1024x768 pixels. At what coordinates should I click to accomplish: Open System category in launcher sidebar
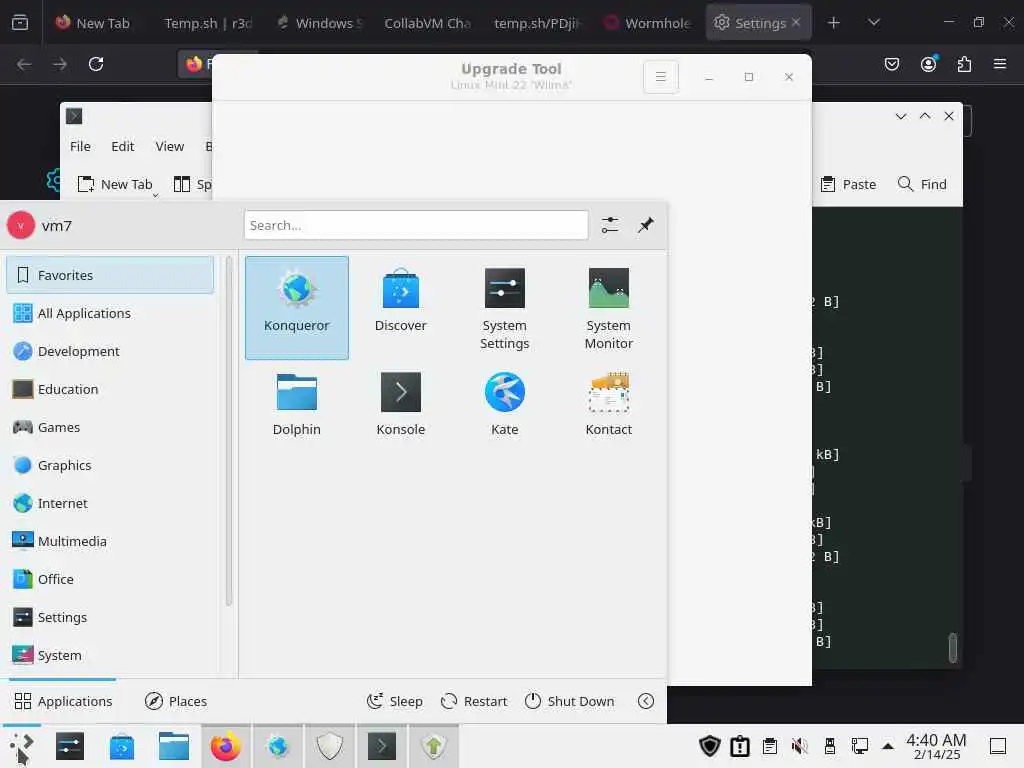[x=110, y=655]
